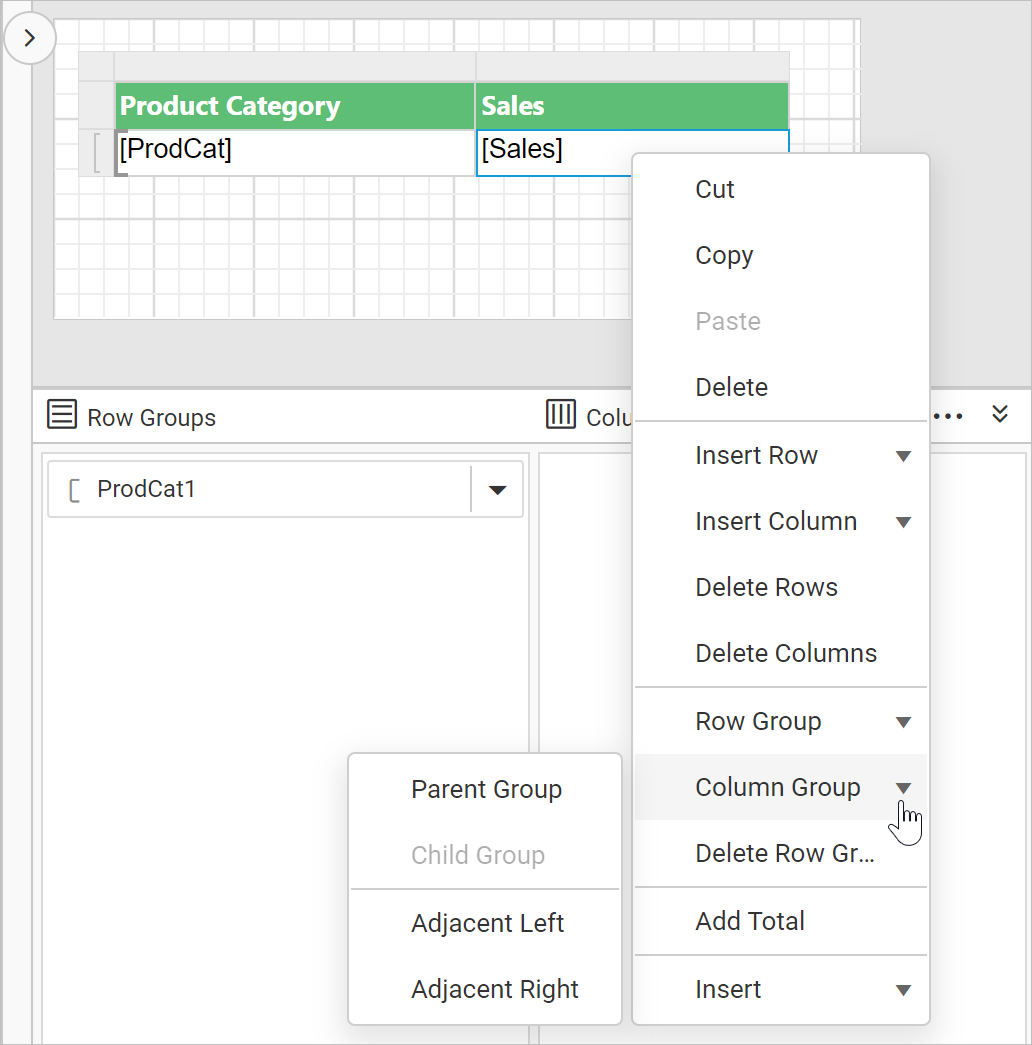
Task: Choose Adjacent Right from the submenu
Action: click(x=494, y=989)
